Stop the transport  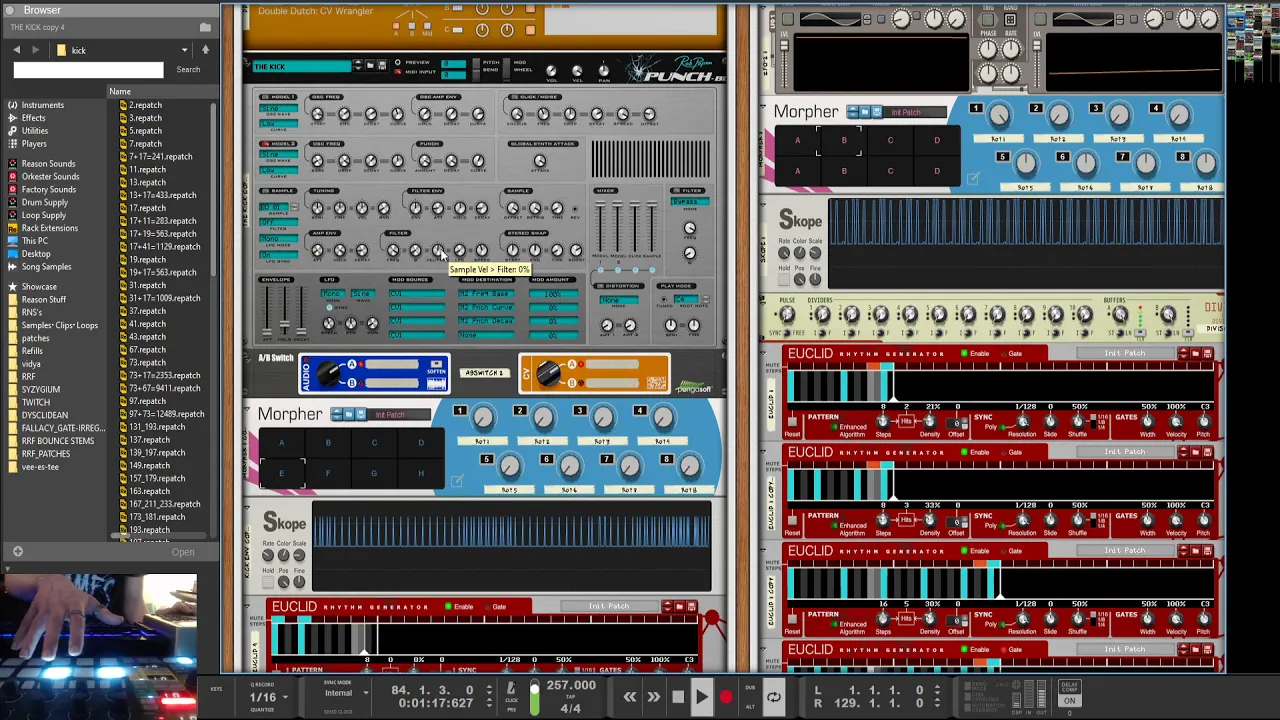[x=677, y=697]
